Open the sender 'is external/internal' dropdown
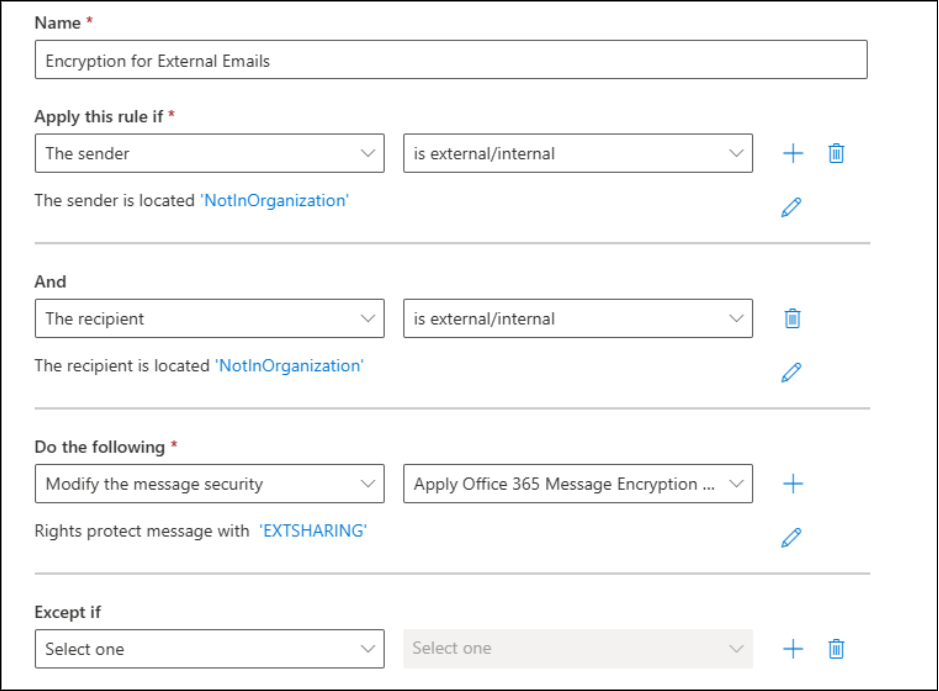Image resolution: width=939 pixels, height=691 pixels. (x=578, y=153)
